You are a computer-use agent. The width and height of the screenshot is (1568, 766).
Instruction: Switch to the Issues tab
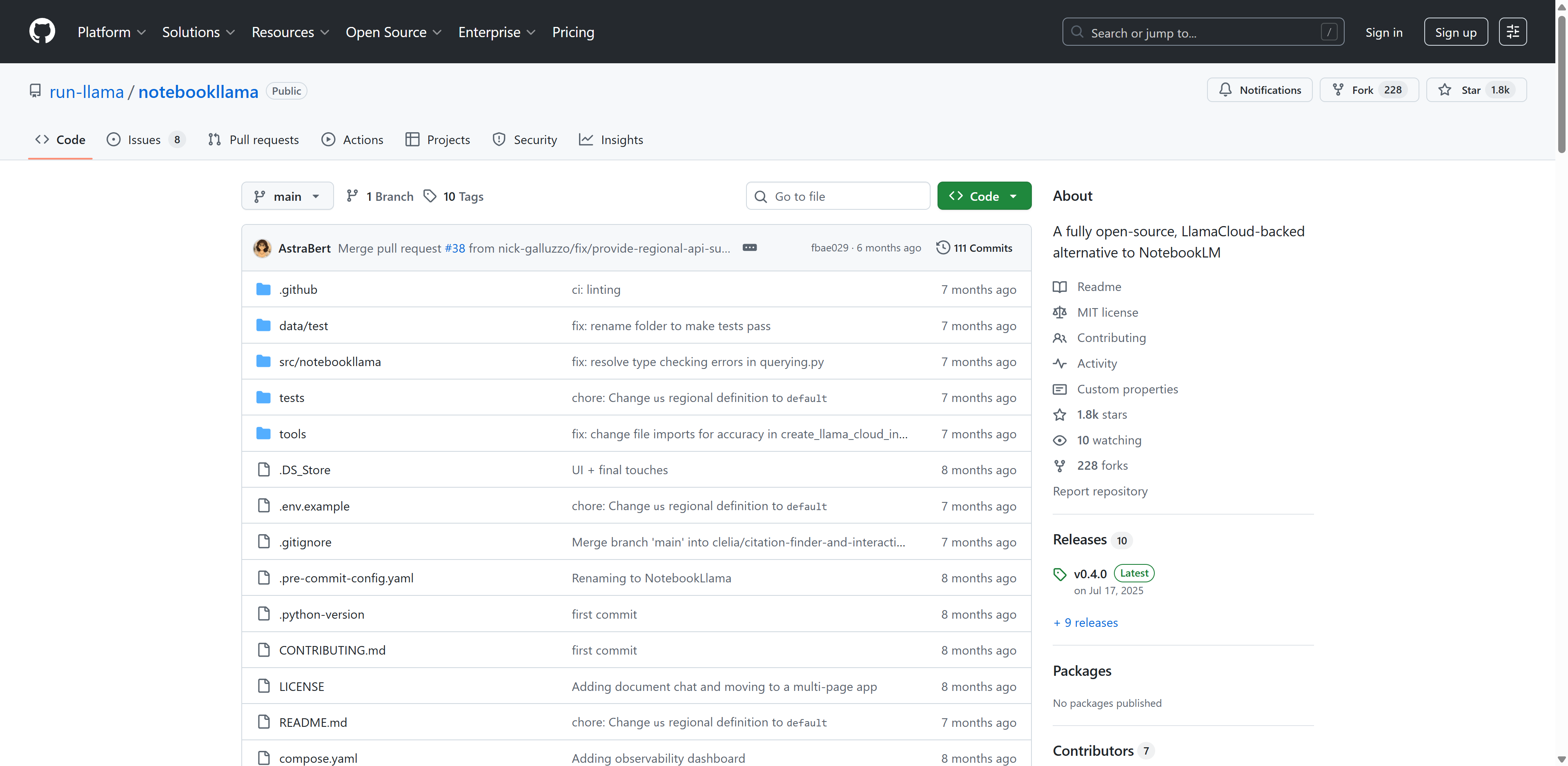tap(144, 140)
